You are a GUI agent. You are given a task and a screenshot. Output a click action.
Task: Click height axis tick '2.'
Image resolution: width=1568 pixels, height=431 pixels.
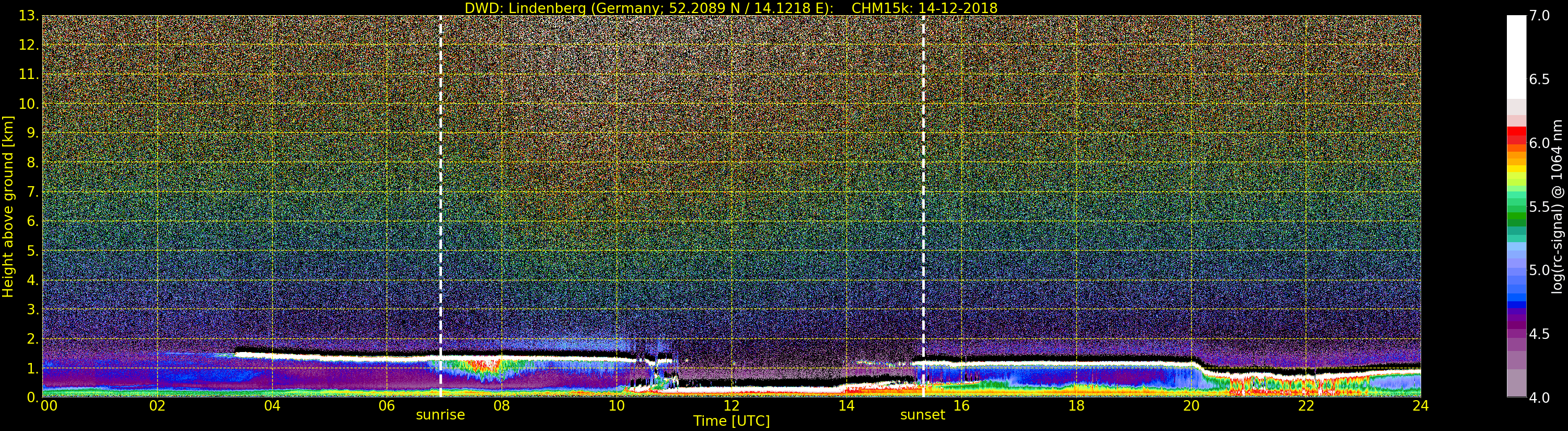pyautogui.click(x=32, y=339)
